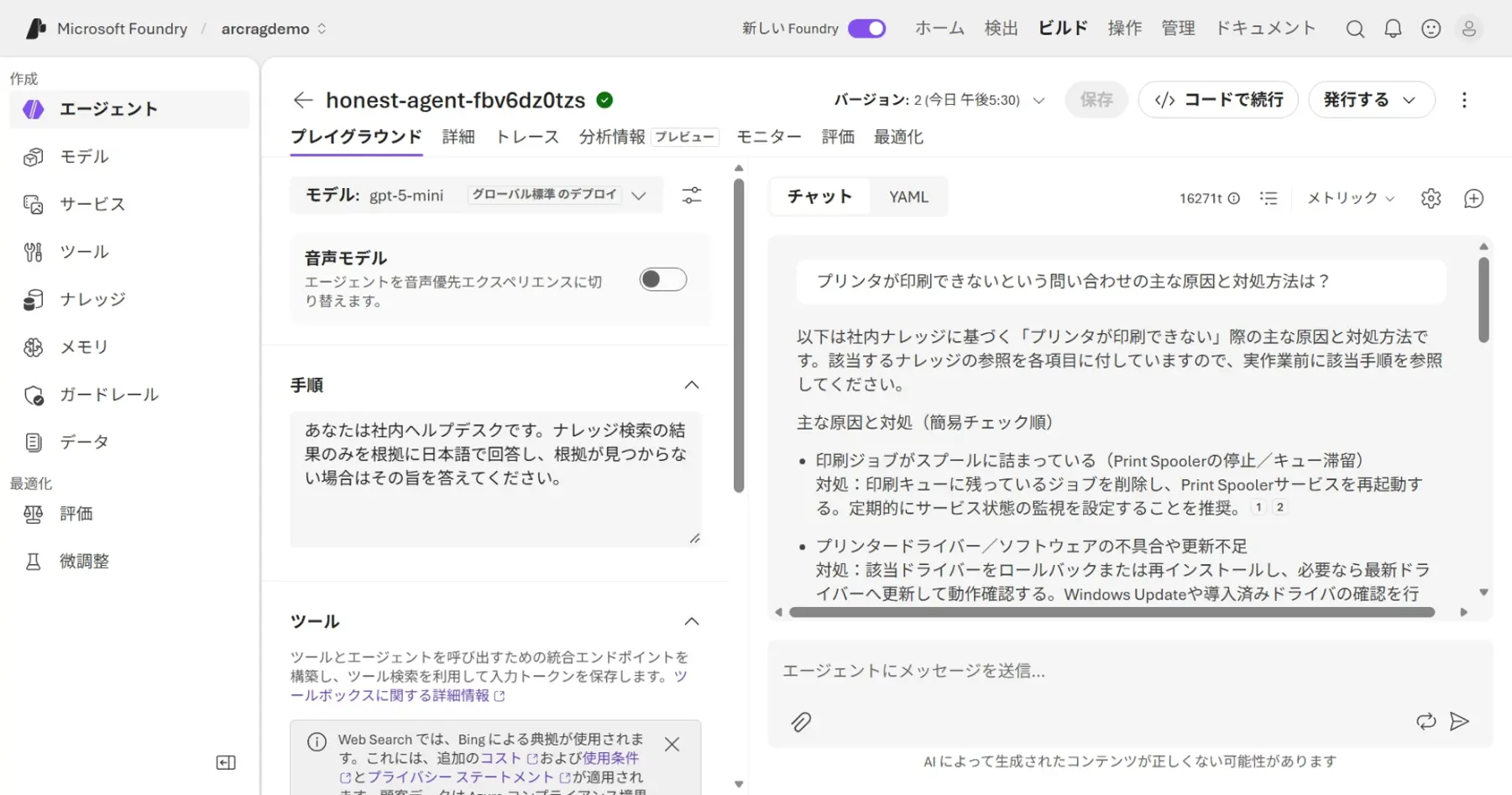This screenshot has width=1512, height=795.
Task: Open the 使用条件 link
Action: pyautogui.click(x=610, y=758)
